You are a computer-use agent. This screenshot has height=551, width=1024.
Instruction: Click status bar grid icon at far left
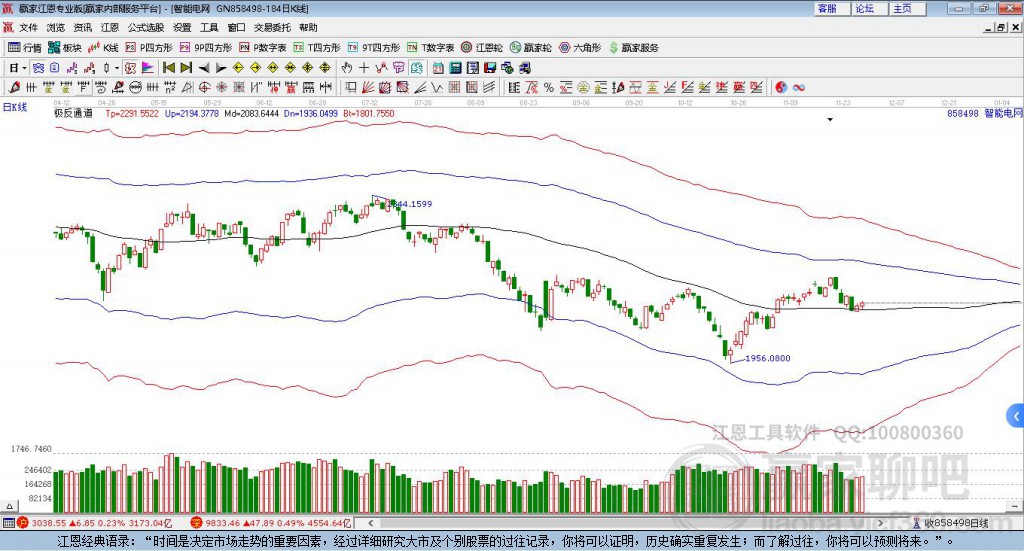point(8,523)
